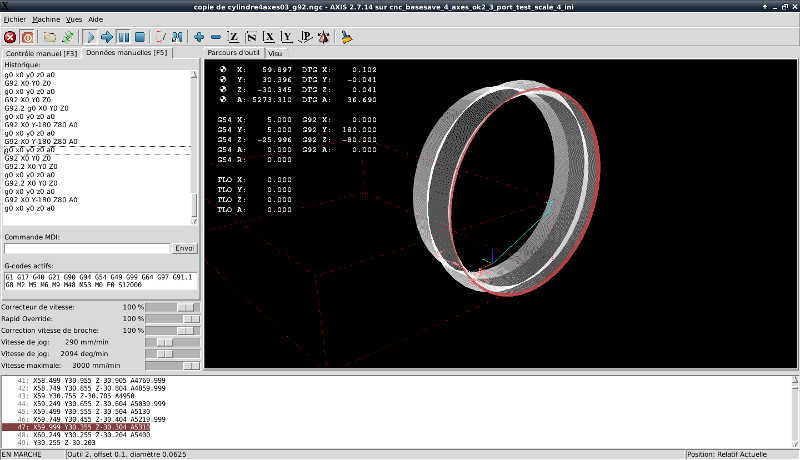The image size is (800, 460).
Task: Switch to perspective P view
Action: (305, 37)
